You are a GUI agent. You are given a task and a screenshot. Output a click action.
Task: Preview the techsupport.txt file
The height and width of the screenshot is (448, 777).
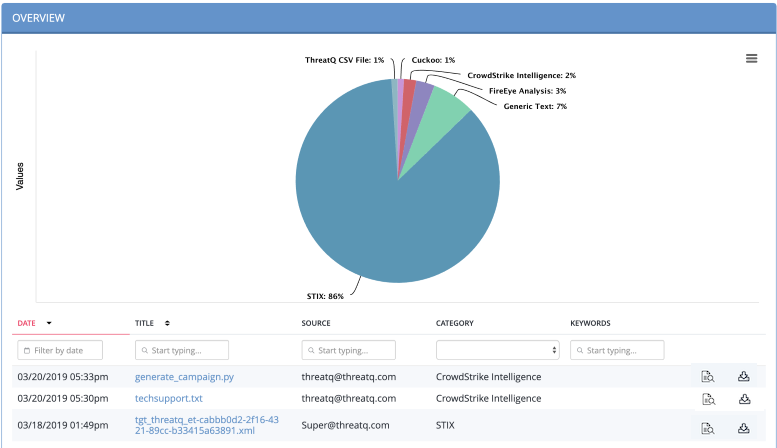tap(709, 399)
